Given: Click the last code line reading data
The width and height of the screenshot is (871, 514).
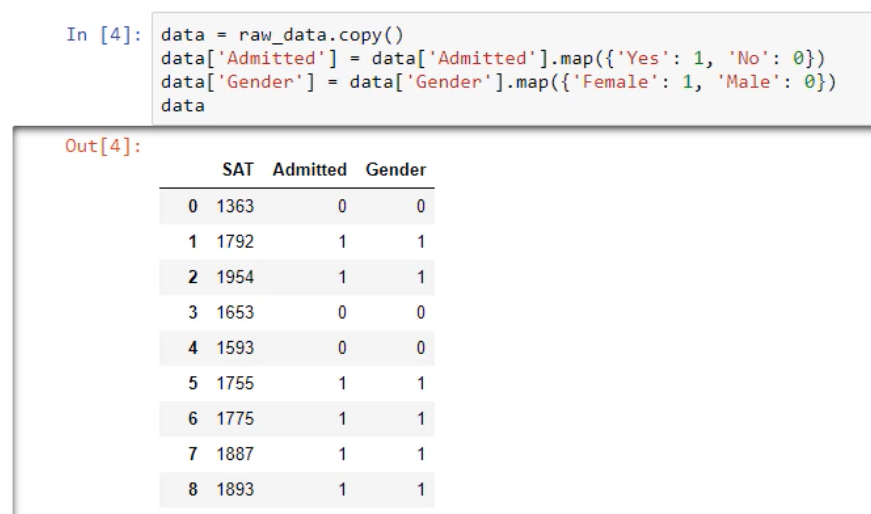Looking at the screenshot, I should 181,104.
